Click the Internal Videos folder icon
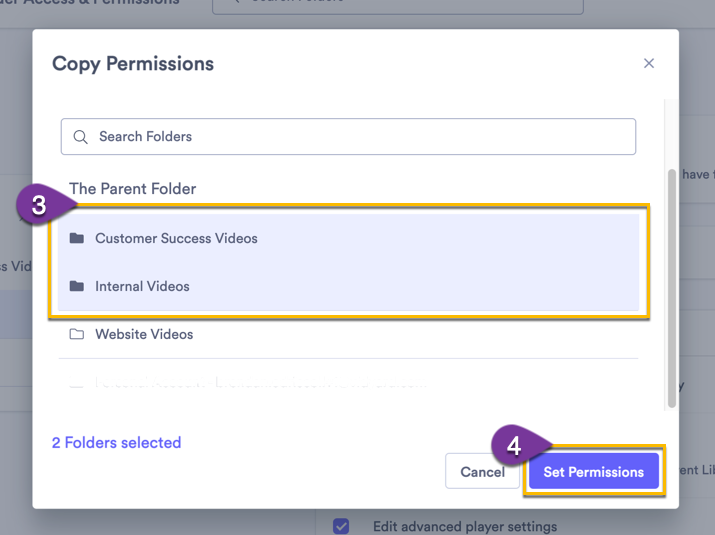The width and height of the screenshot is (715, 535). 77,286
